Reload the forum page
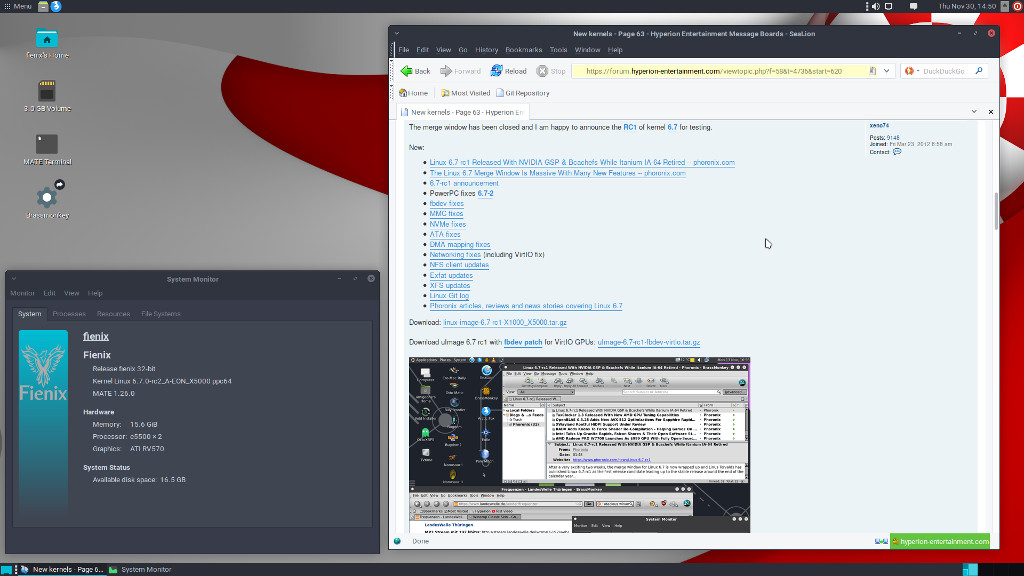 [508, 71]
